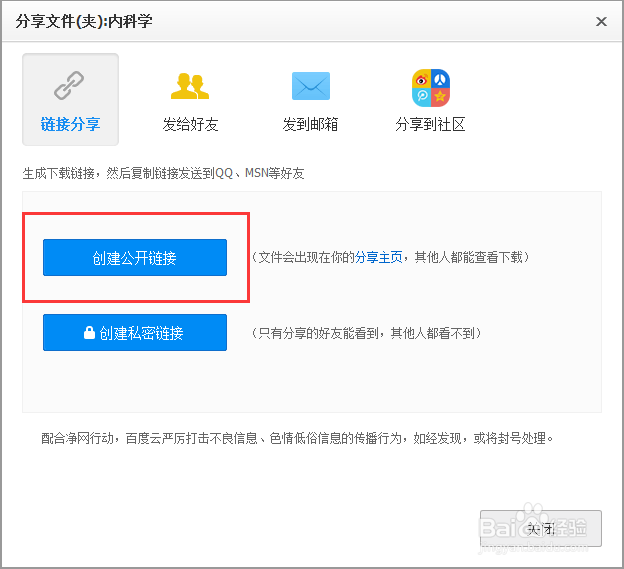Click the 关闭 button at bottom
The height and width of the screenshot is (569, 624).
[541, 528]
